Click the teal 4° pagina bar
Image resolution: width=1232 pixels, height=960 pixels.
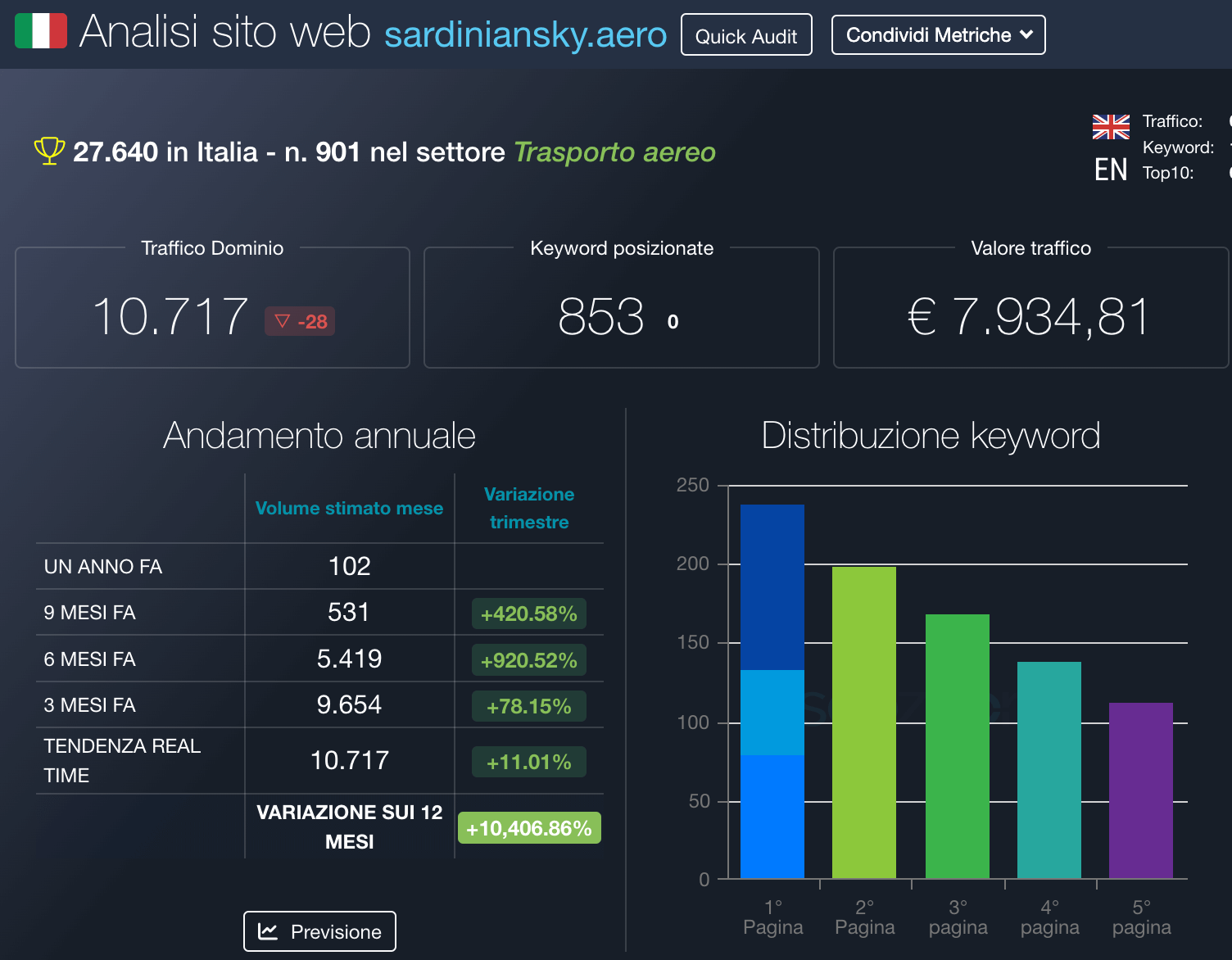1049,770
